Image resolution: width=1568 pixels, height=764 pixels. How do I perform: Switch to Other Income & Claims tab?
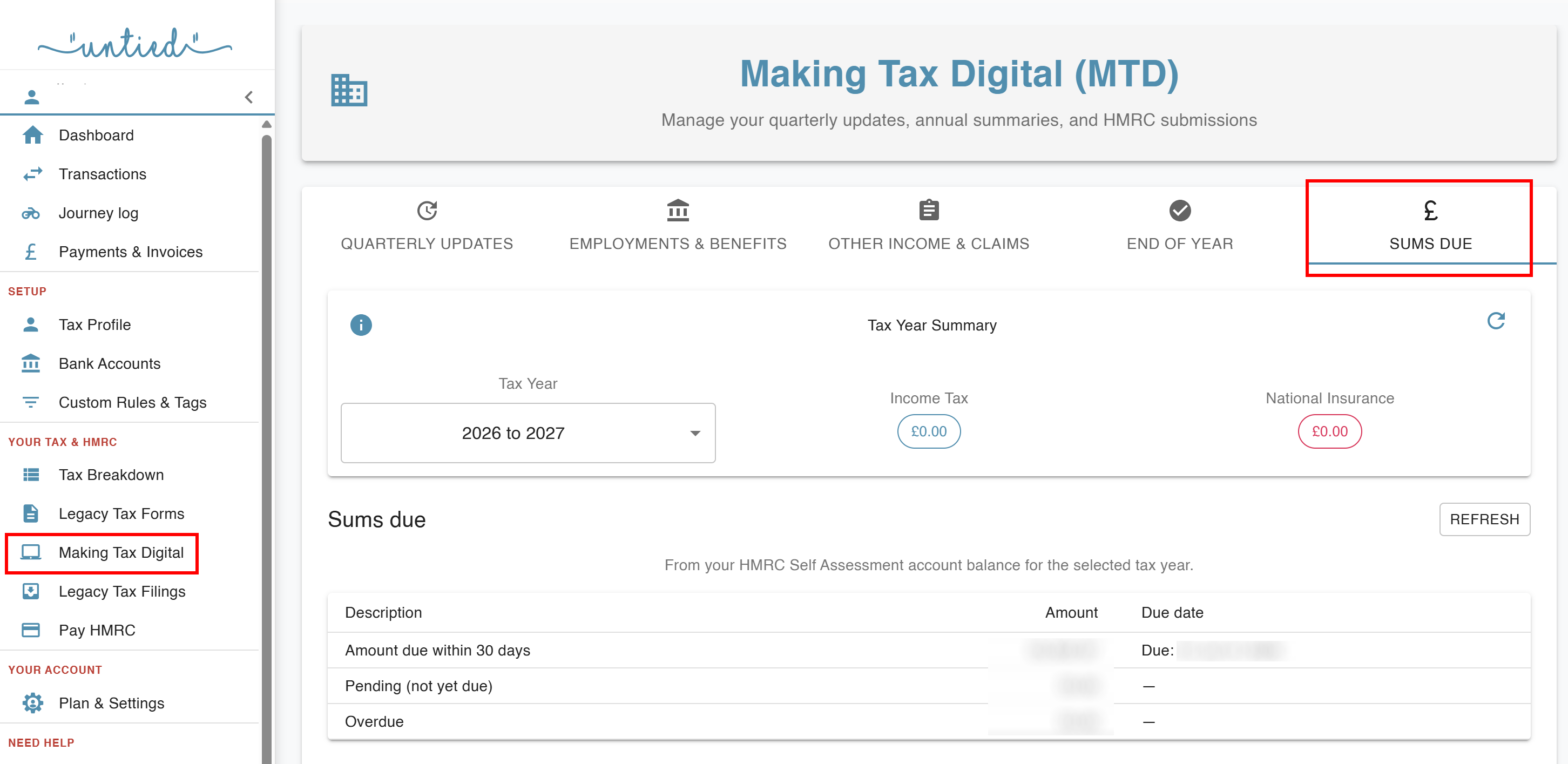point(928,225)
